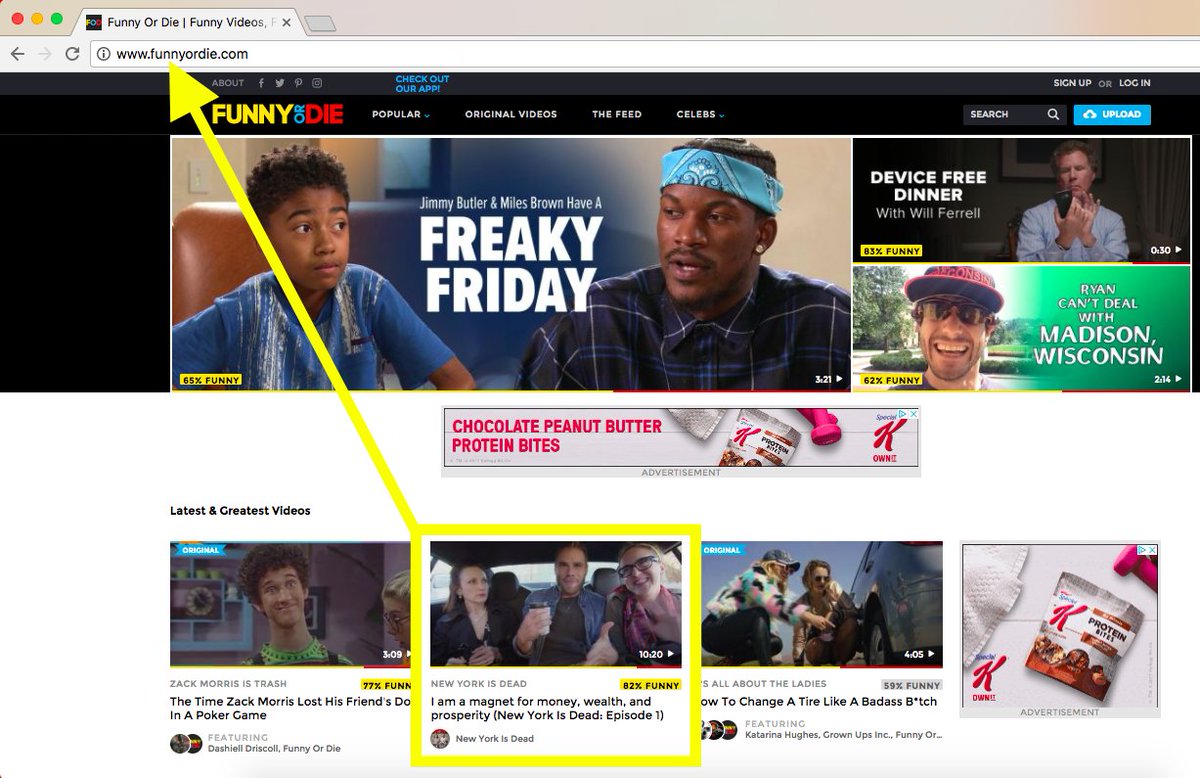Click the 2:14 play icon on Madison video
This screenshot has width=1200, height=778.
point(1179,380)
